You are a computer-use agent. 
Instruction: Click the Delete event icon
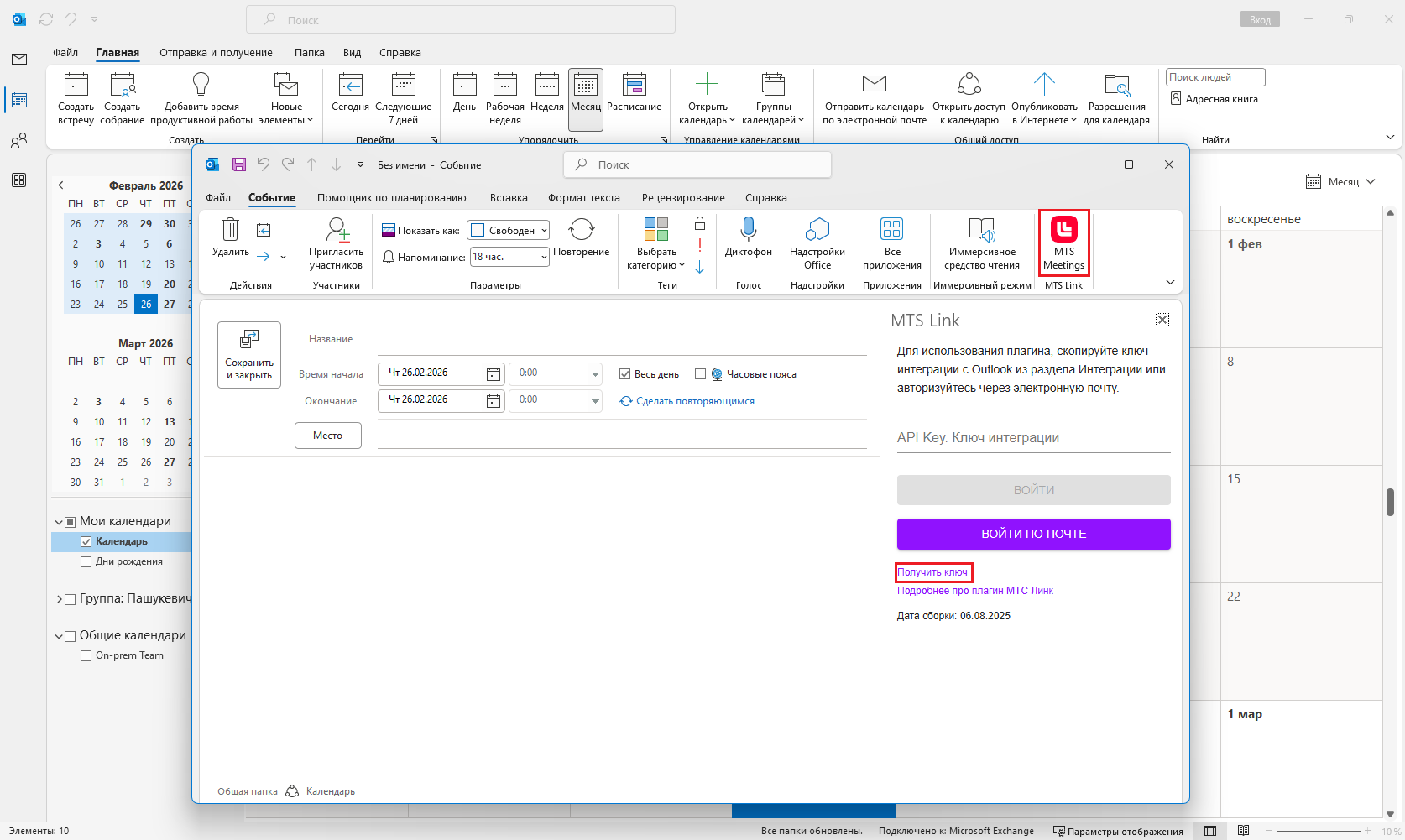pyautogui.click(x=230, y=230)
